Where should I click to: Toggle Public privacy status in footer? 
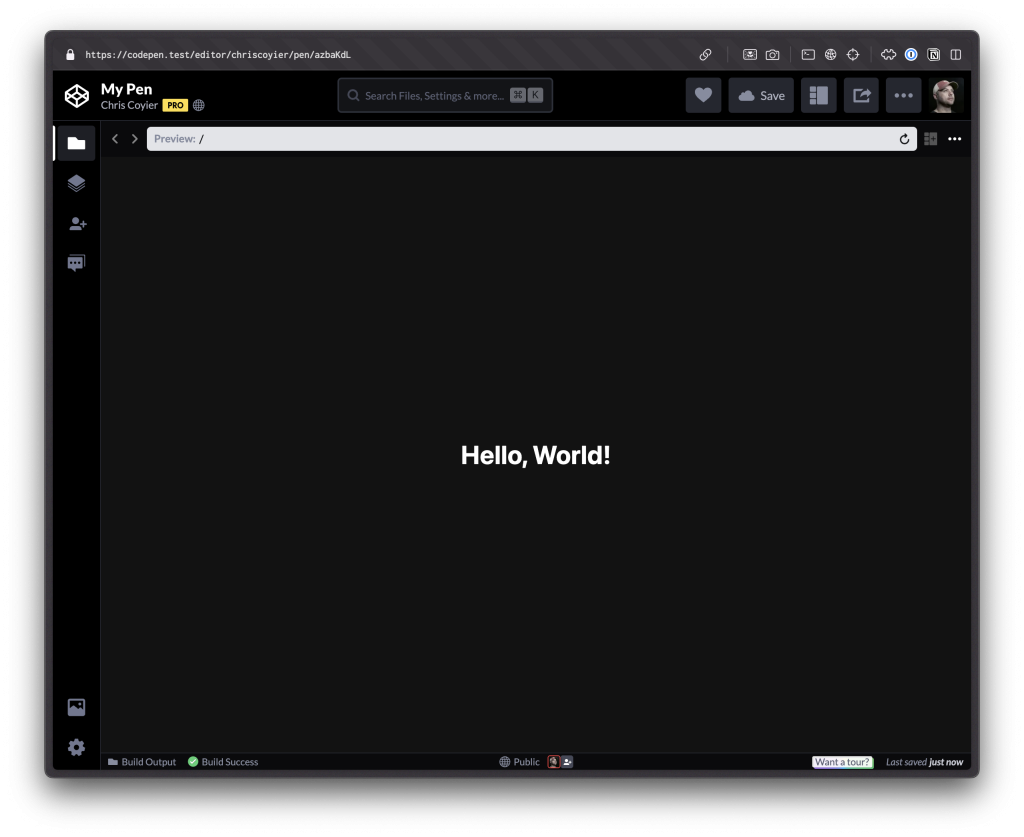pos(519,762)
